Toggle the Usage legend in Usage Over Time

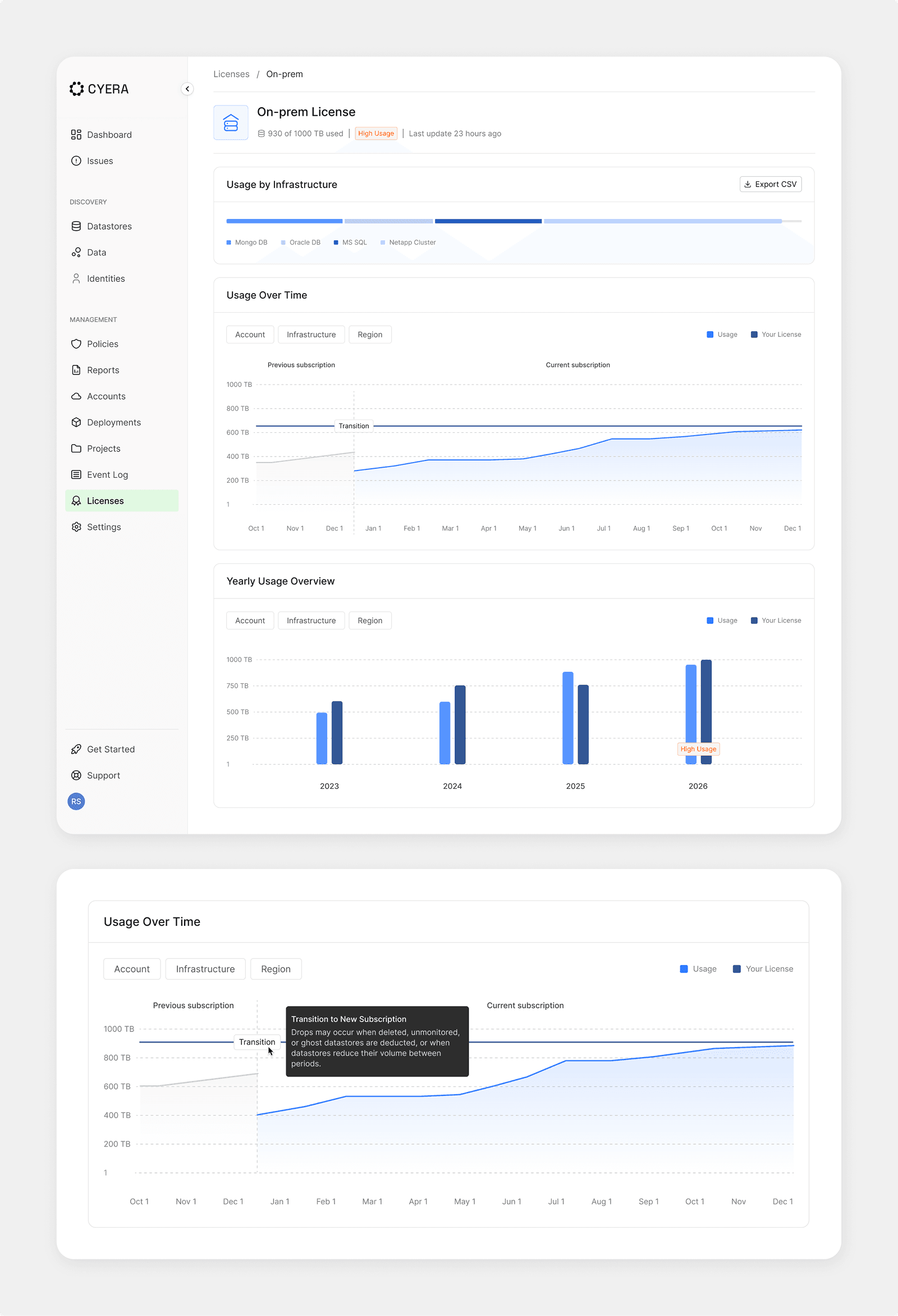722,334
